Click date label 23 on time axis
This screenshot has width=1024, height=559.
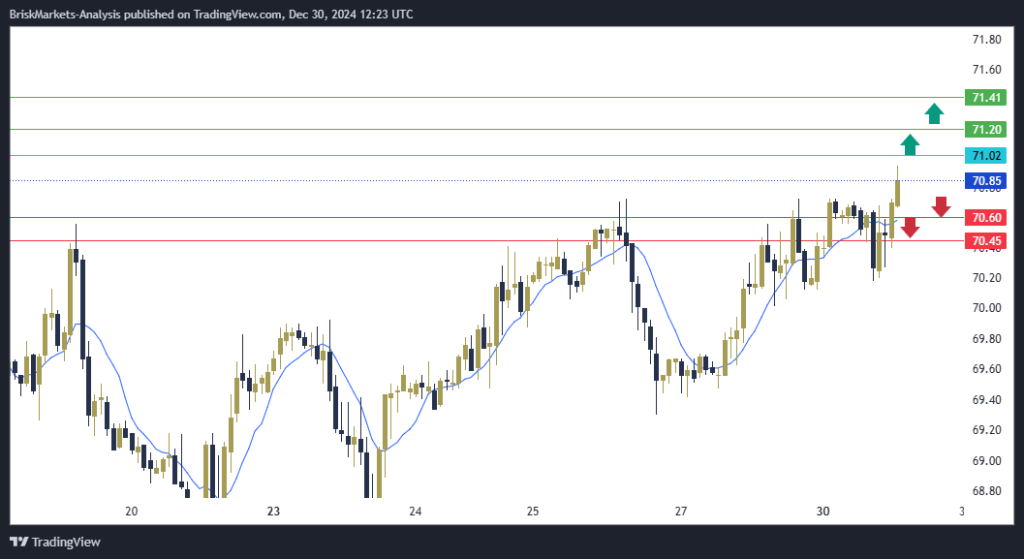[x=273, y=512]
